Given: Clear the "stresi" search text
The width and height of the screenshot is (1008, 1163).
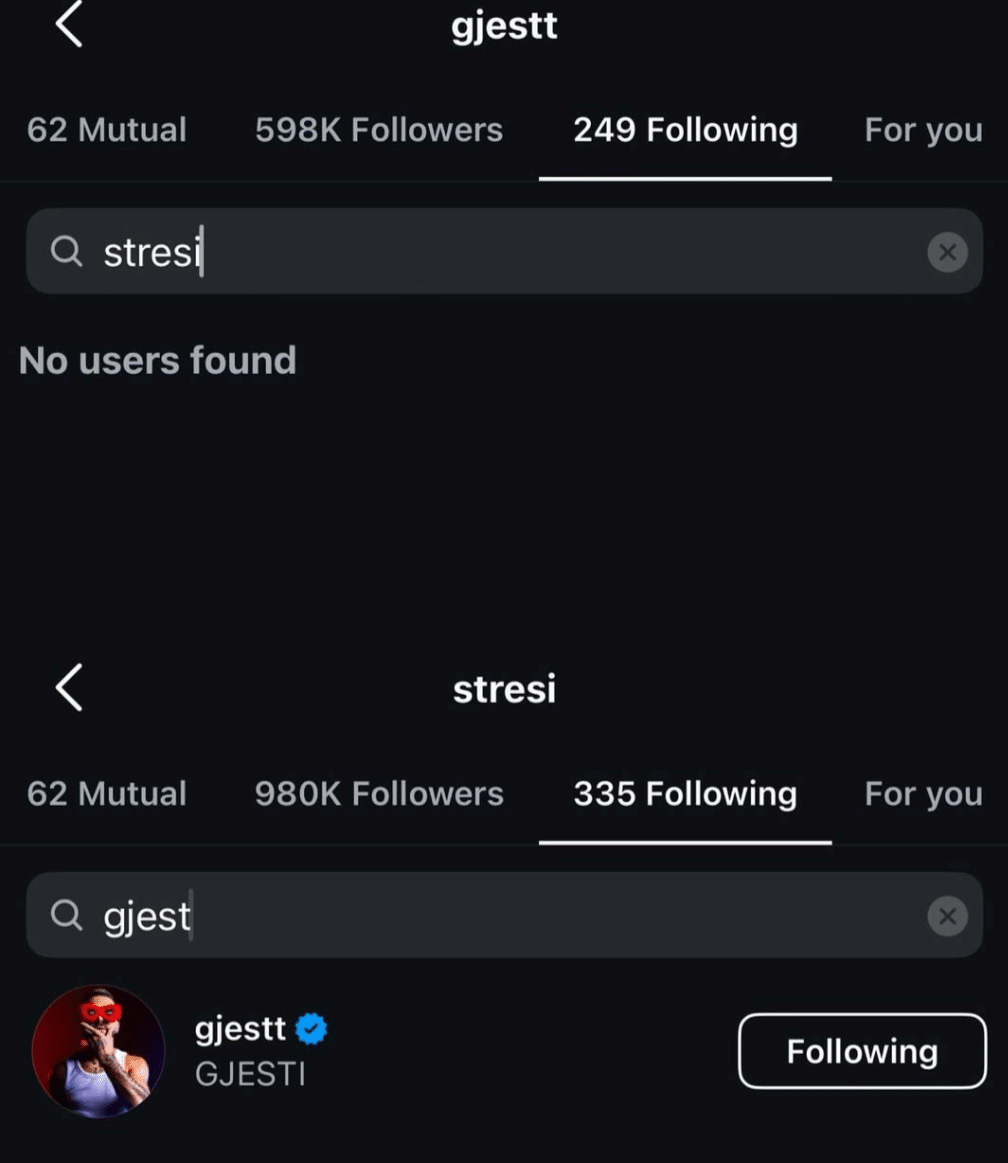Looking at the screenshot, I should (x=947, y=252).
